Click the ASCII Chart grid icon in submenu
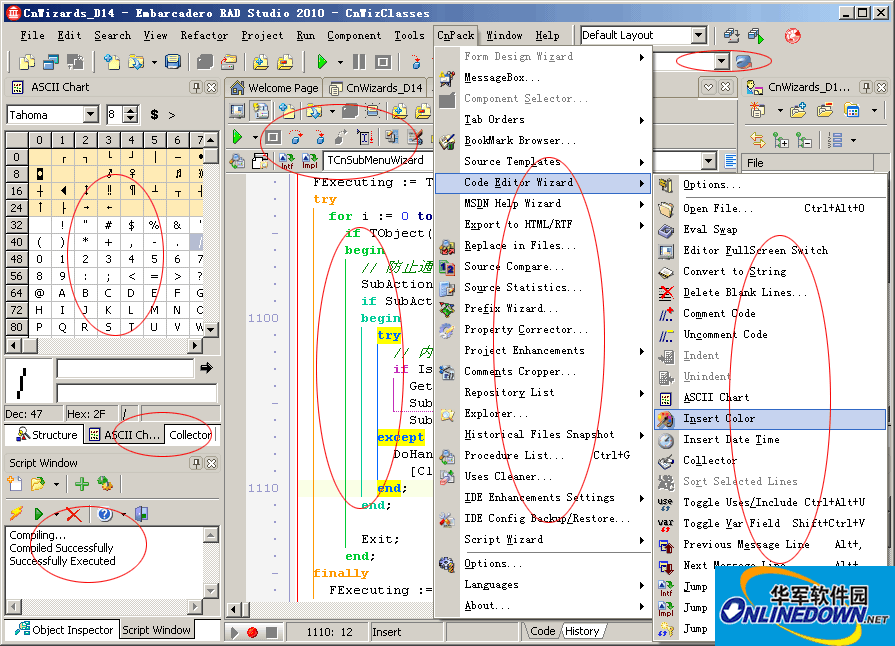This screenshot has width=895, height=646. (666, 398)
